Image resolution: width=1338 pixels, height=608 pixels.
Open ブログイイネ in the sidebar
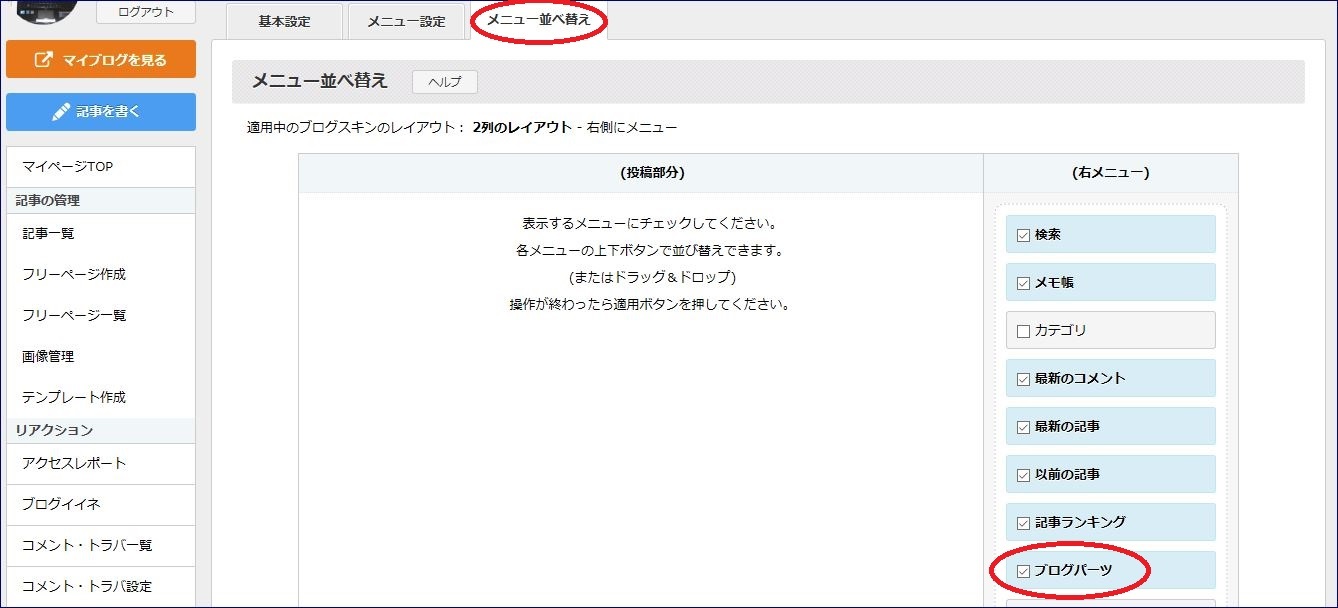[101, 504]
